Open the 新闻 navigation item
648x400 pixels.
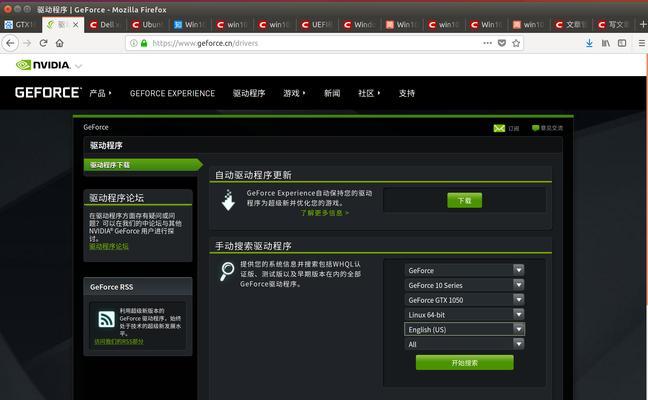coord(332,93)
